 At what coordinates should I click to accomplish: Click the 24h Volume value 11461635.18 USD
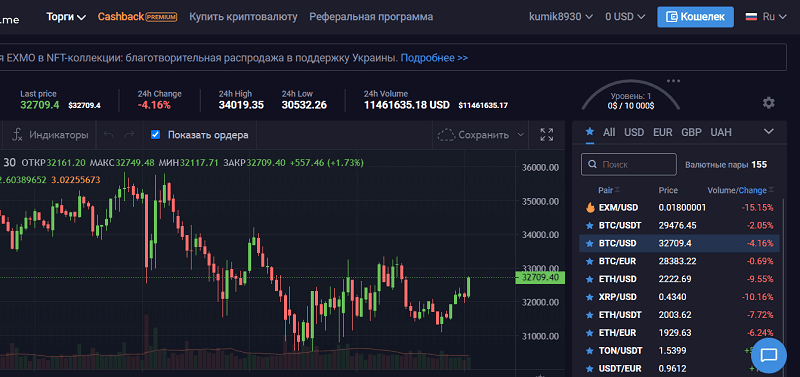coord(407,105)
